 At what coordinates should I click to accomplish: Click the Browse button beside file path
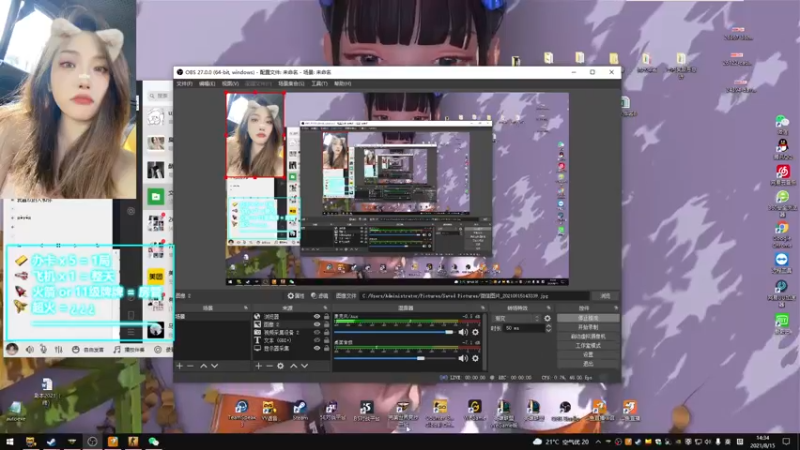click(x=605, y=296)
